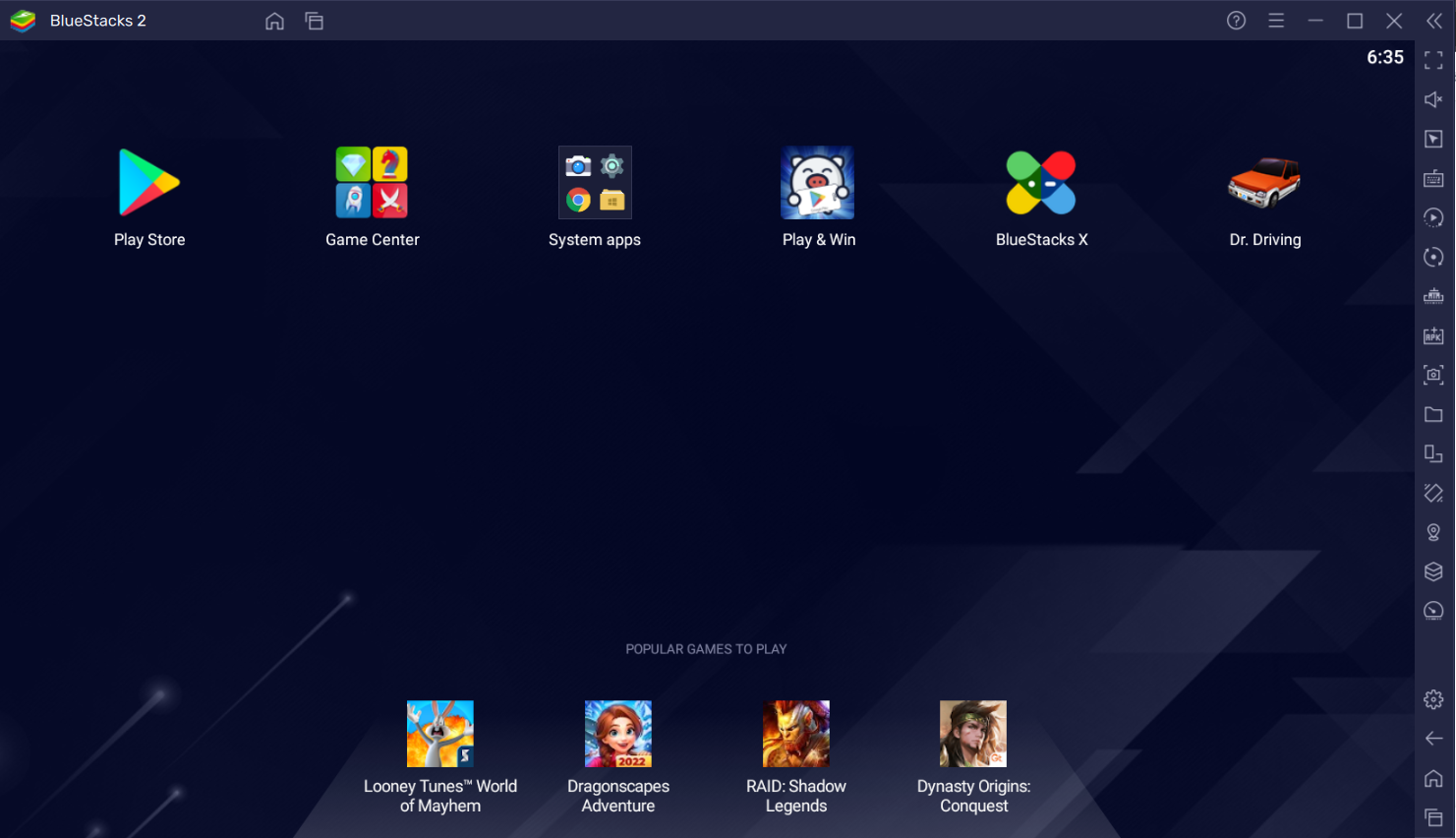
Task: Click the Install APK icon
Action: 1433,335
